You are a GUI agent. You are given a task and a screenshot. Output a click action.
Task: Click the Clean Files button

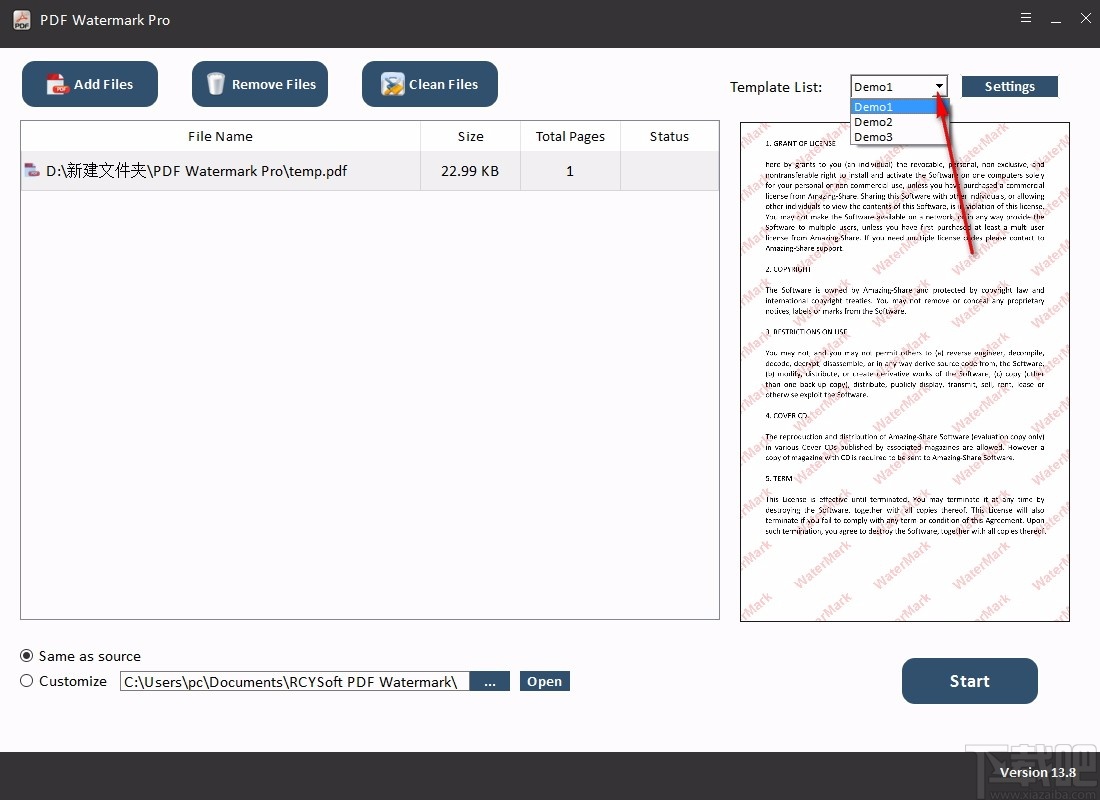pos(430,84)
